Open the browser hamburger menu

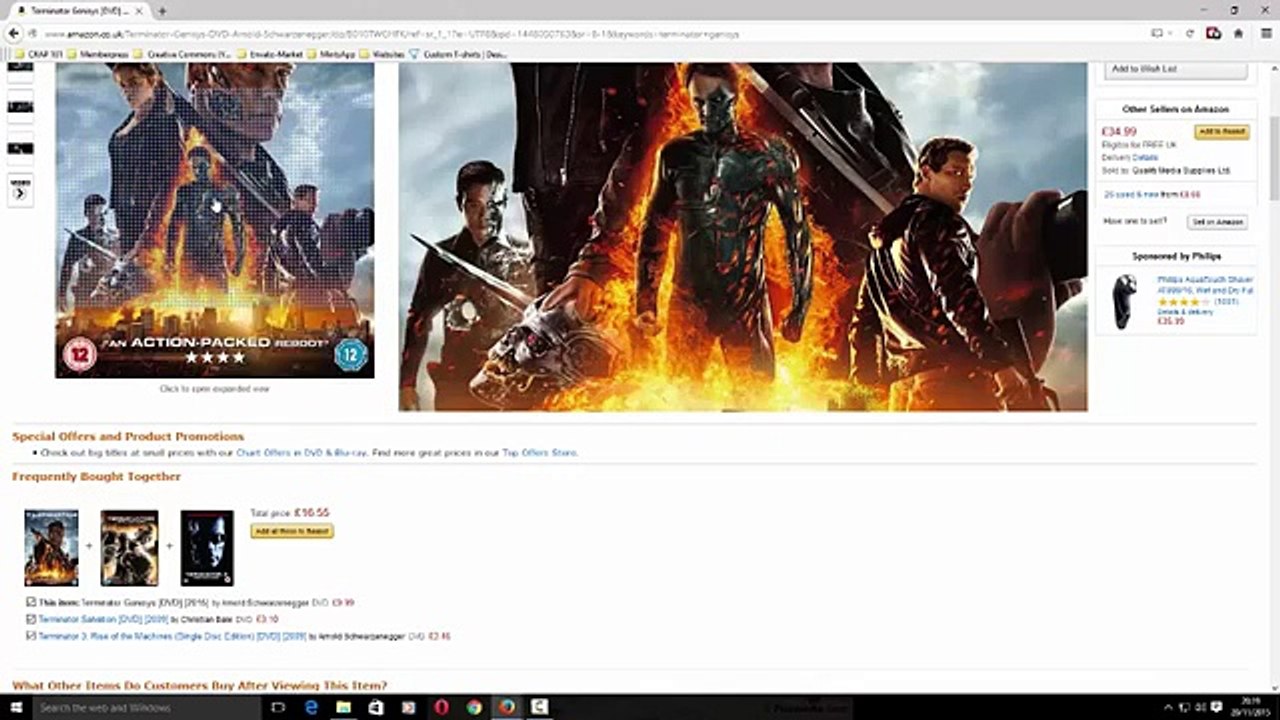point(1264,33)
